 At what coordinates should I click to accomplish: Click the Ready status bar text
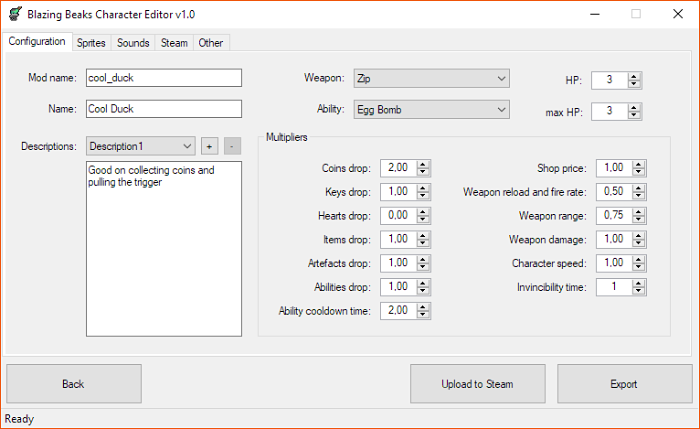click(19, 419)
